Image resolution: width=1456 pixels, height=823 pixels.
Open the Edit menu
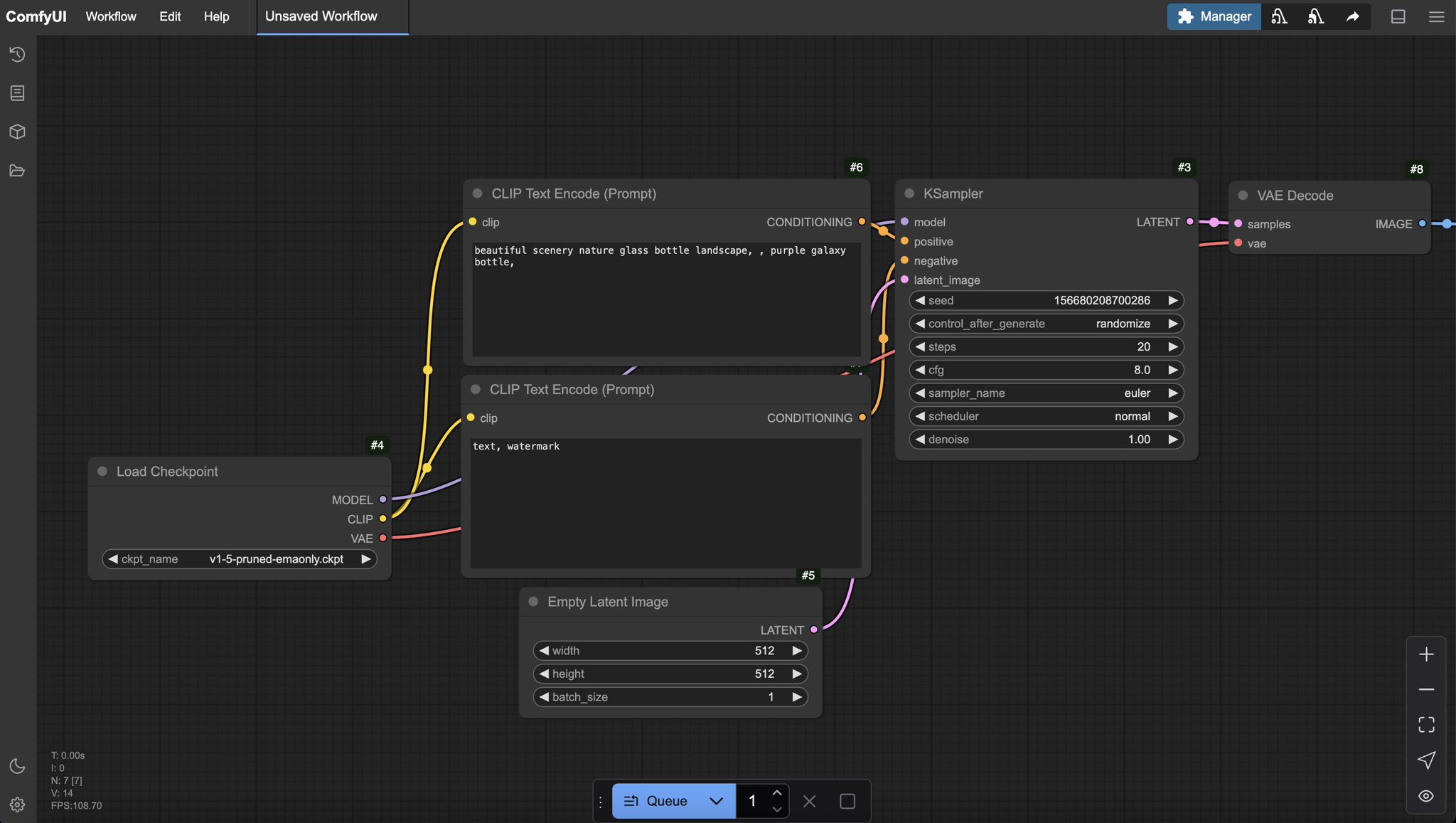(170, 16)
